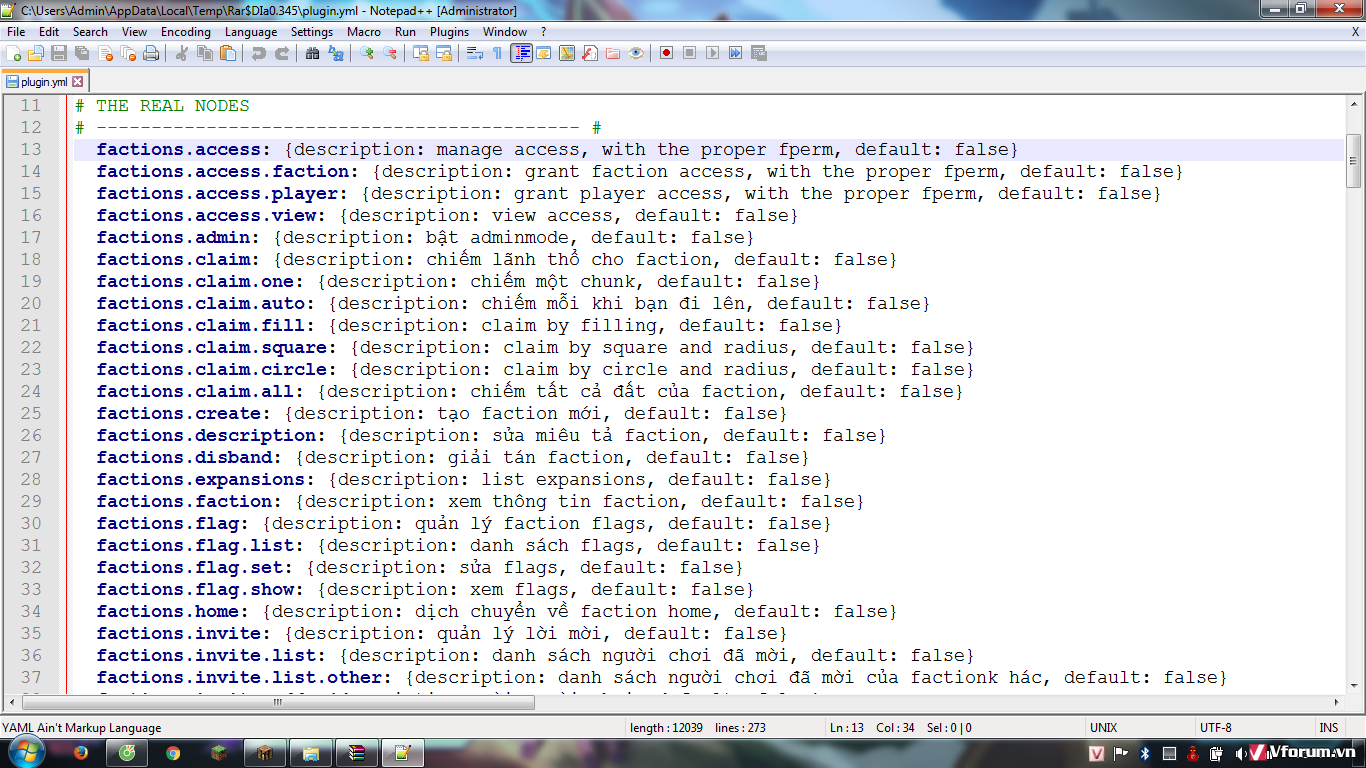This screenshot has height=768, width=1366.
Task: Open the Plugins menu
Action: point(450,32)
